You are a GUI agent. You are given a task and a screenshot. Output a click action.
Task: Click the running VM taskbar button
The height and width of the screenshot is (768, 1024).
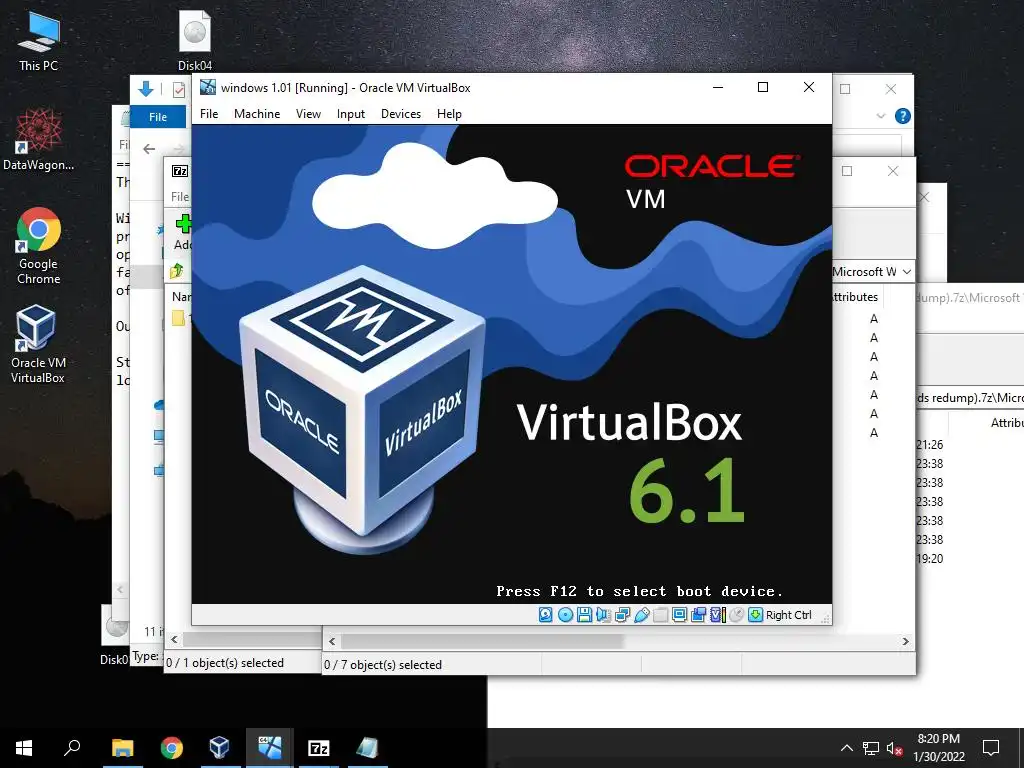[270, 748]
